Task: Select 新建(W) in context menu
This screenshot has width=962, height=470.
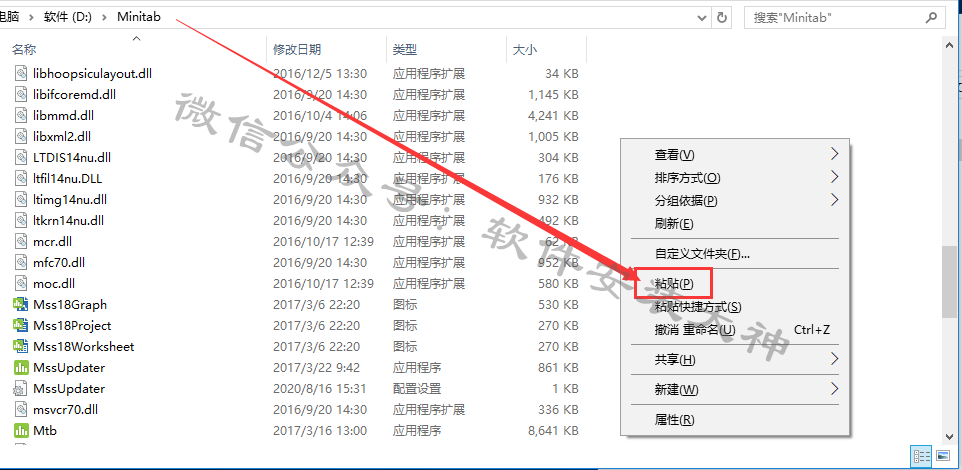Action: (676, 390)
